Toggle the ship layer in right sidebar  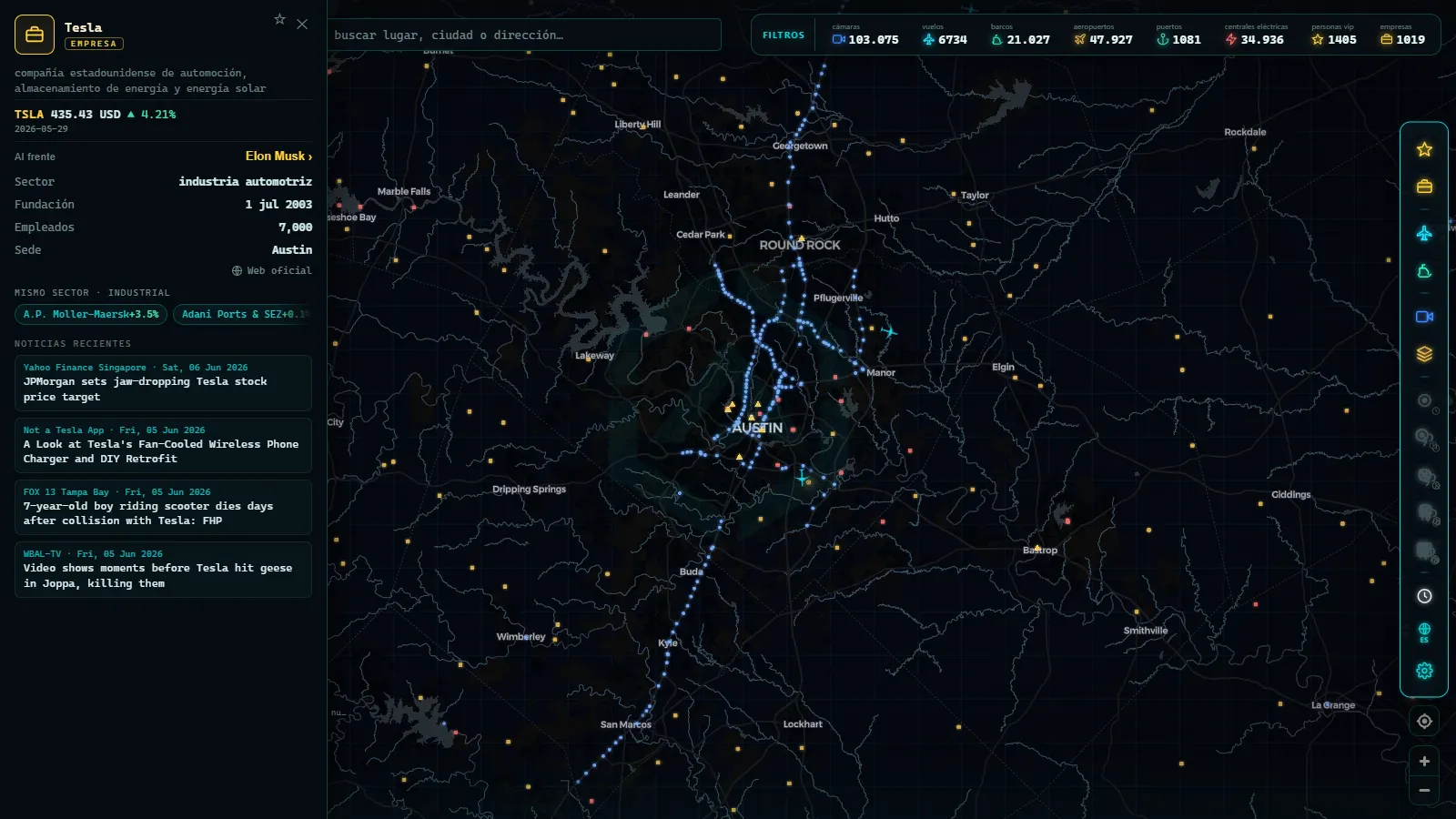(x=1424, y=271)
